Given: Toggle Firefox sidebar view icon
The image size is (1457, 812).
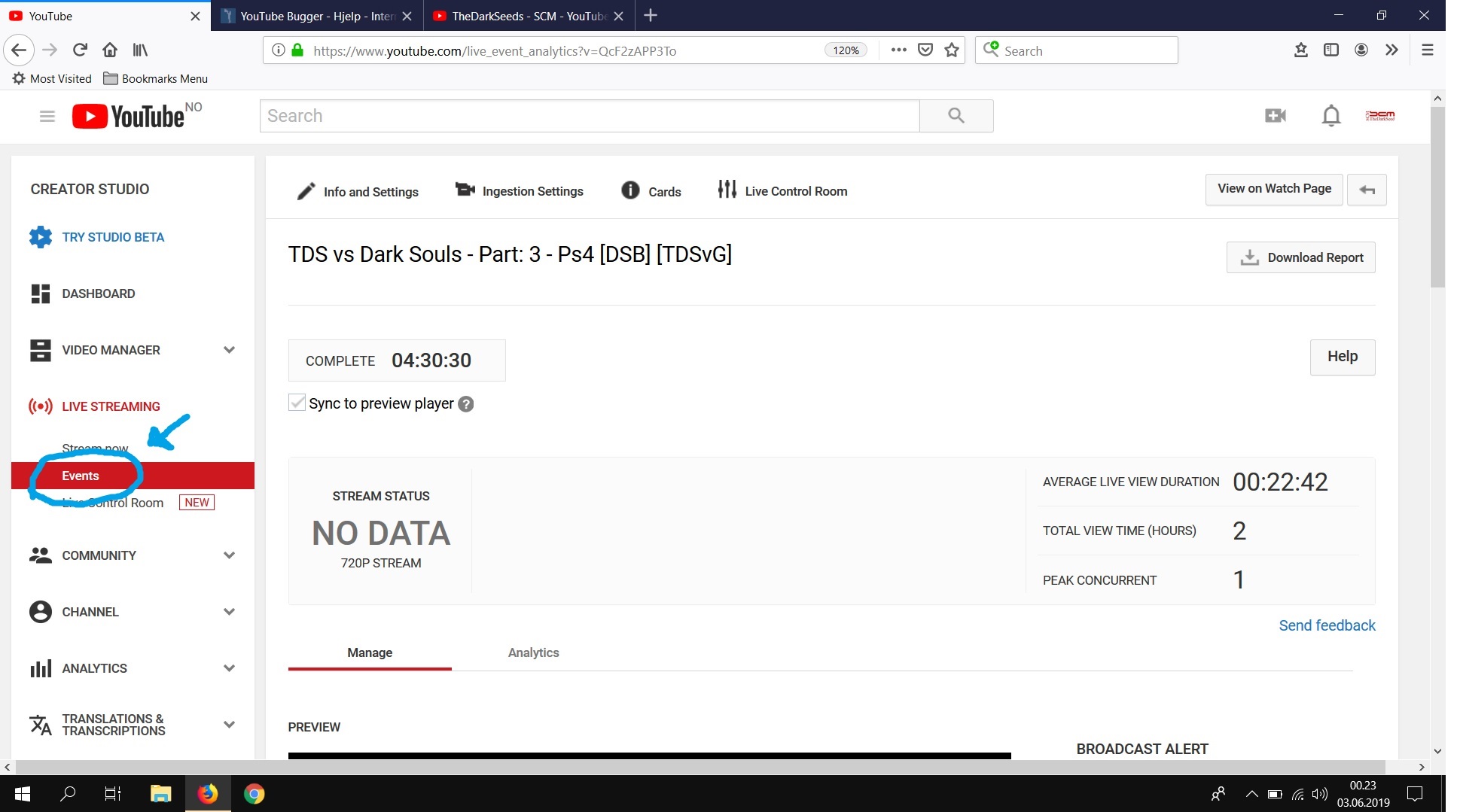Looking at the screenshot, I should 1331,50.
